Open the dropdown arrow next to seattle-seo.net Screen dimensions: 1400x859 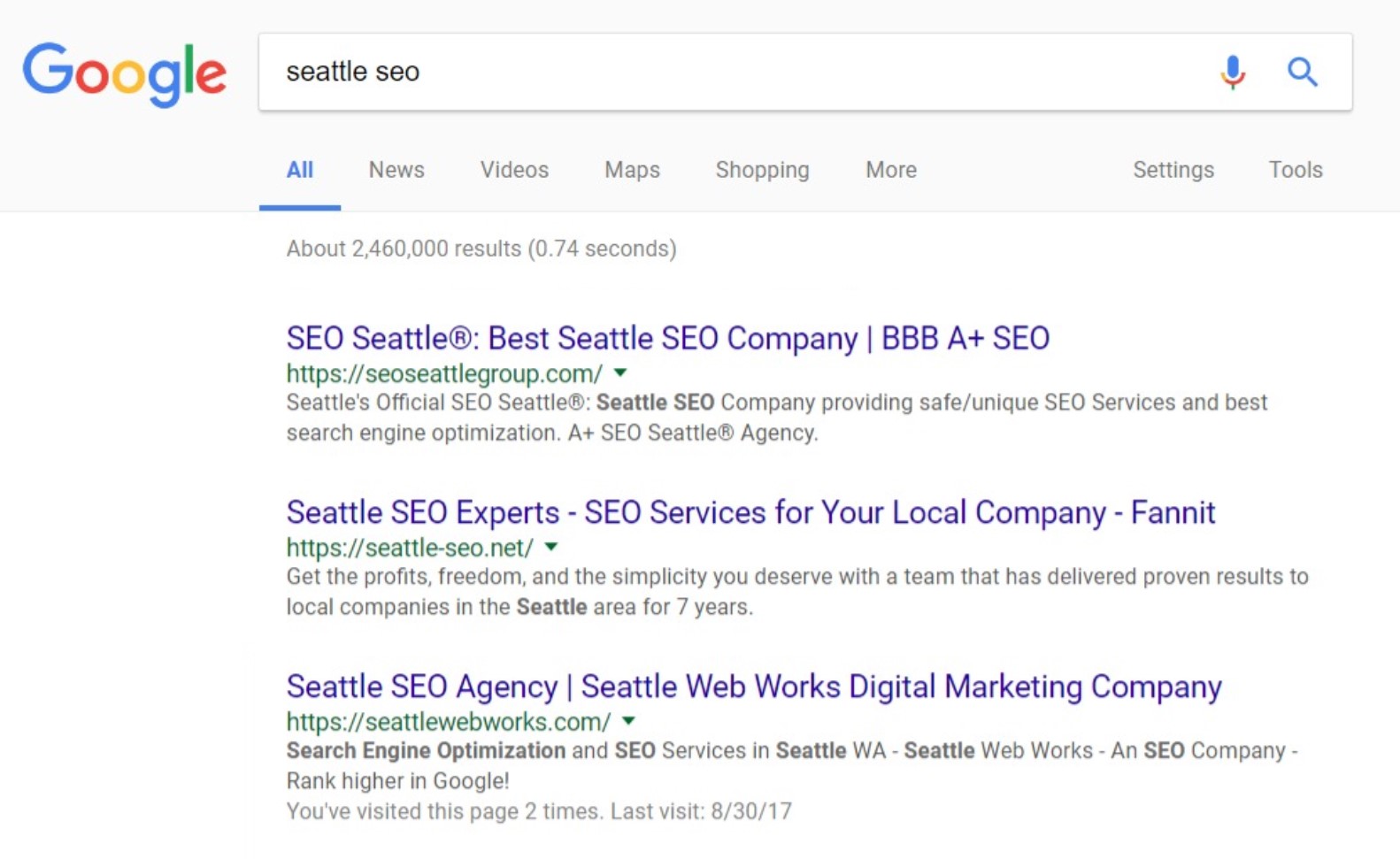coord(551,548)
